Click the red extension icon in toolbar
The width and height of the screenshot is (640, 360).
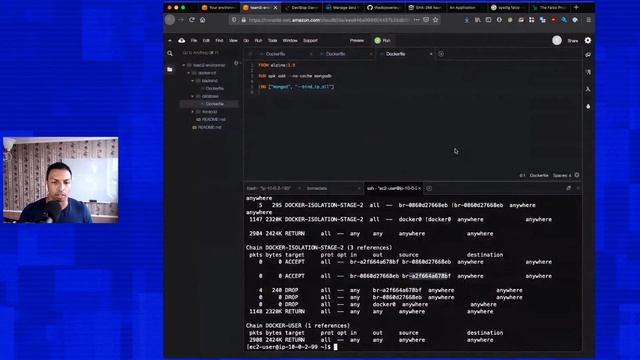(x=553, y=20)
